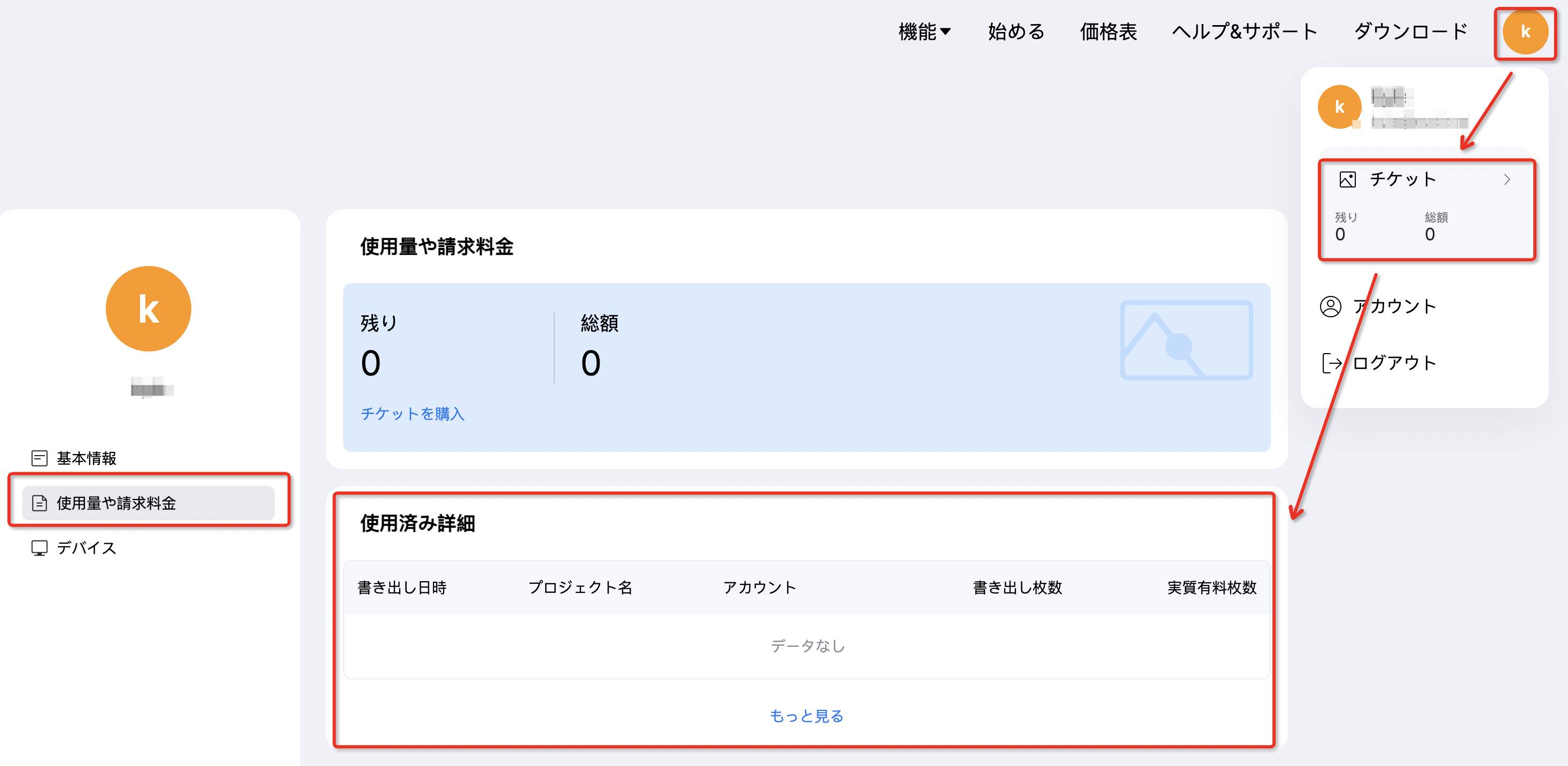Click the account person icon
The height and width of the screenshot is (766, 1568).
click(x=1330, y=306)
